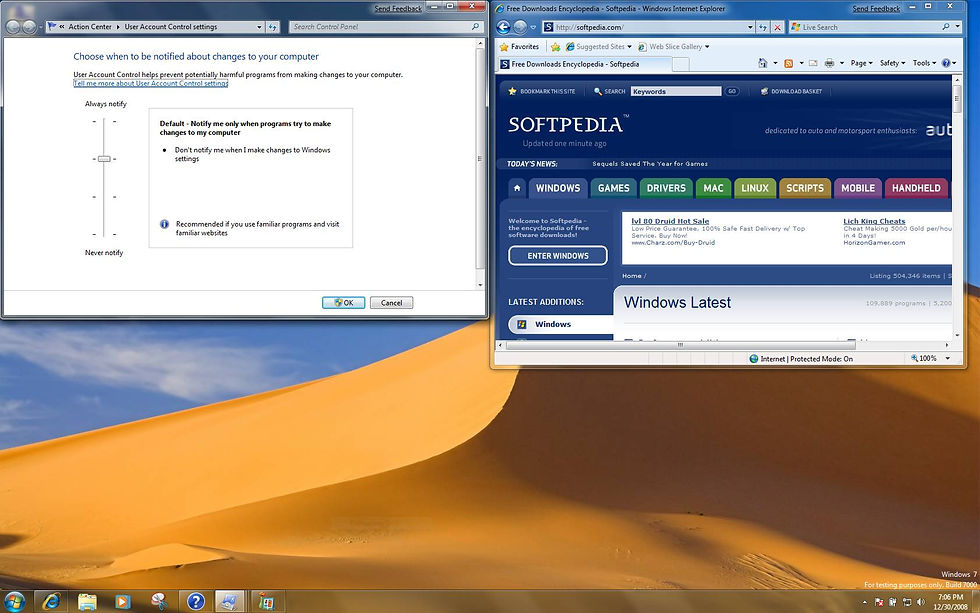The image size is (980, 613).
Task: Open the Print options dropdown arrow
Action: (x=841, y=63)
